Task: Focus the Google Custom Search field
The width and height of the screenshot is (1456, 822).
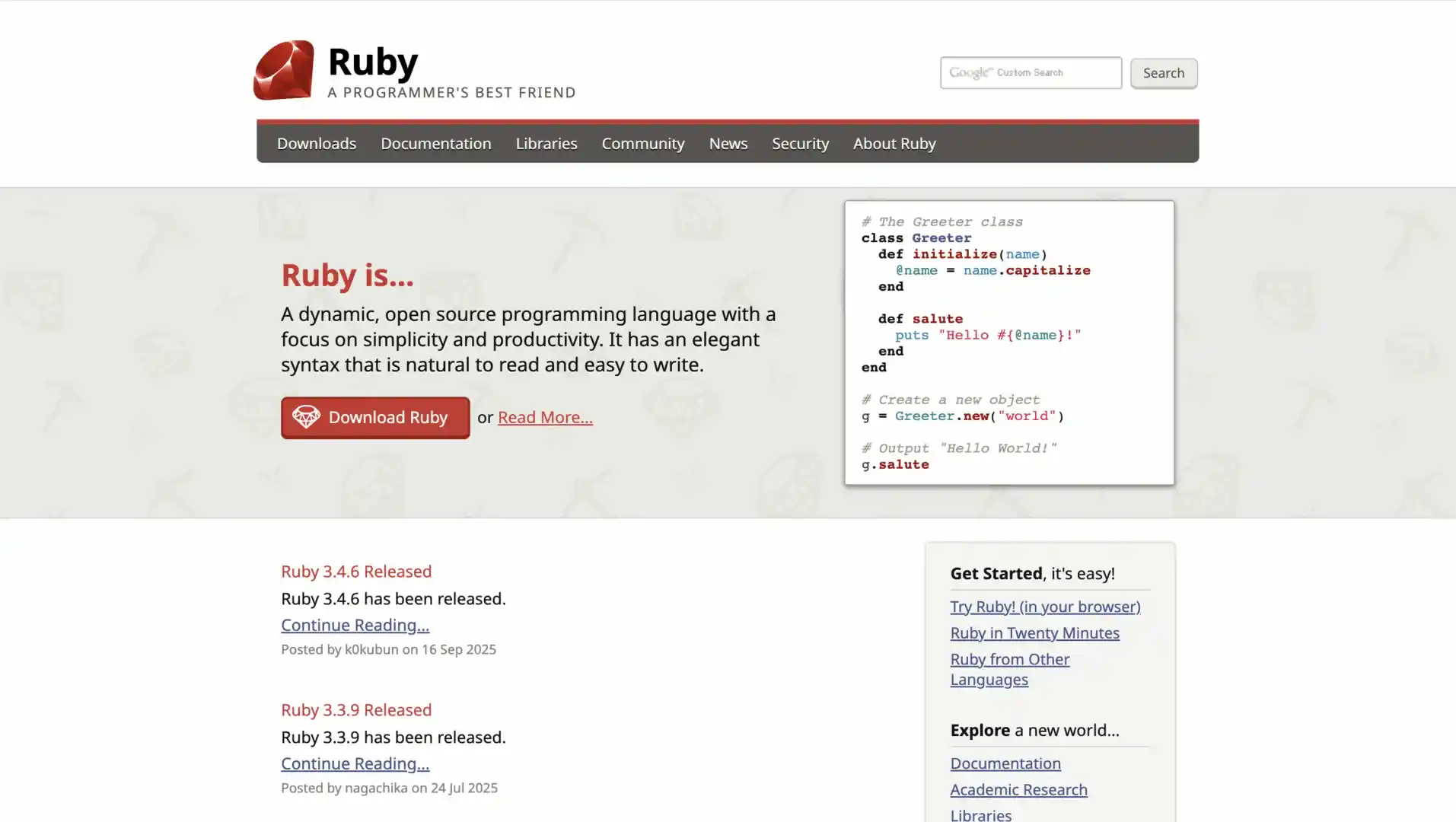Action: tap(1031, 72)
